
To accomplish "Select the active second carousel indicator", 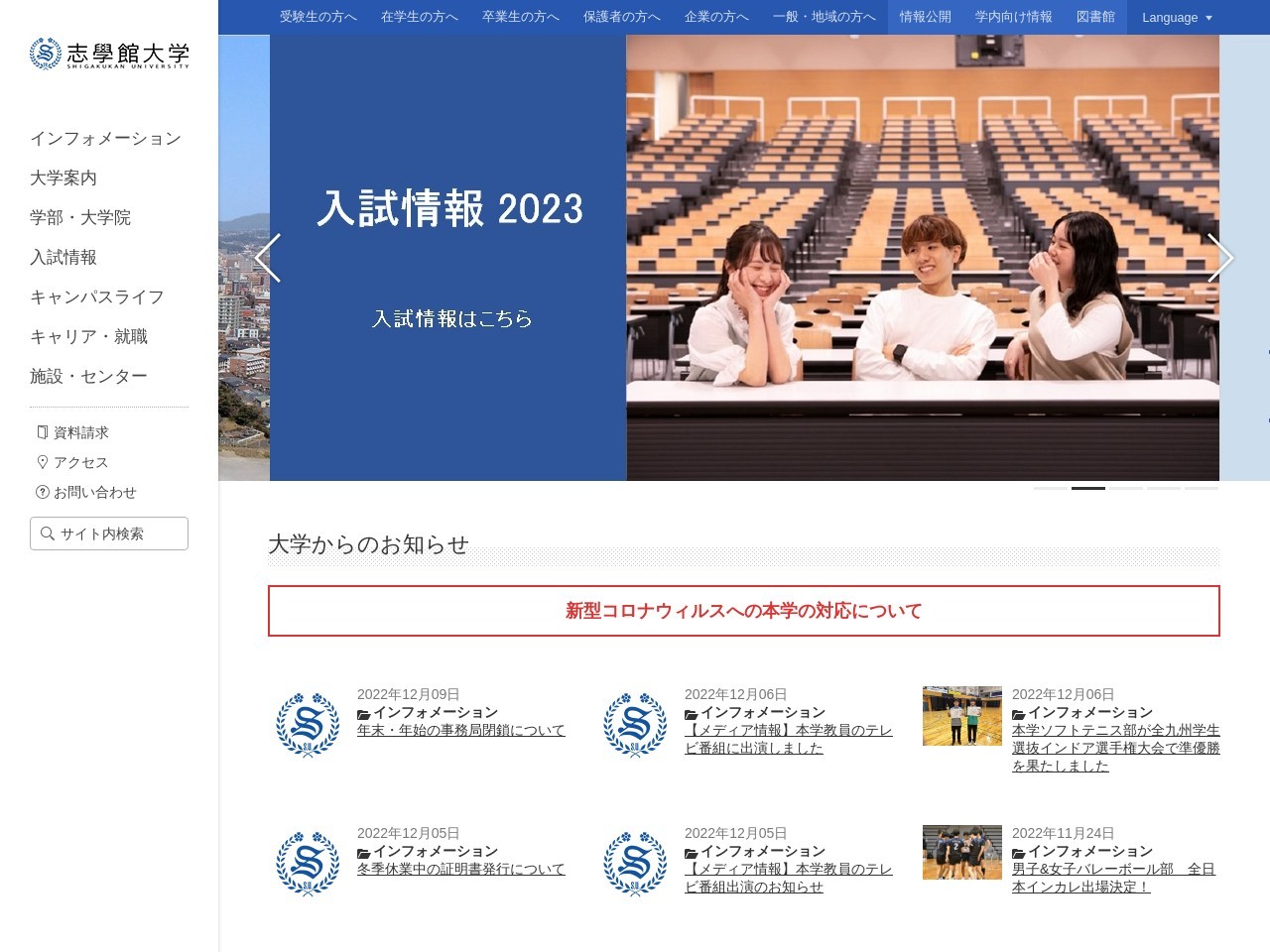I will pyautogui.click(x=1088, y=488).
